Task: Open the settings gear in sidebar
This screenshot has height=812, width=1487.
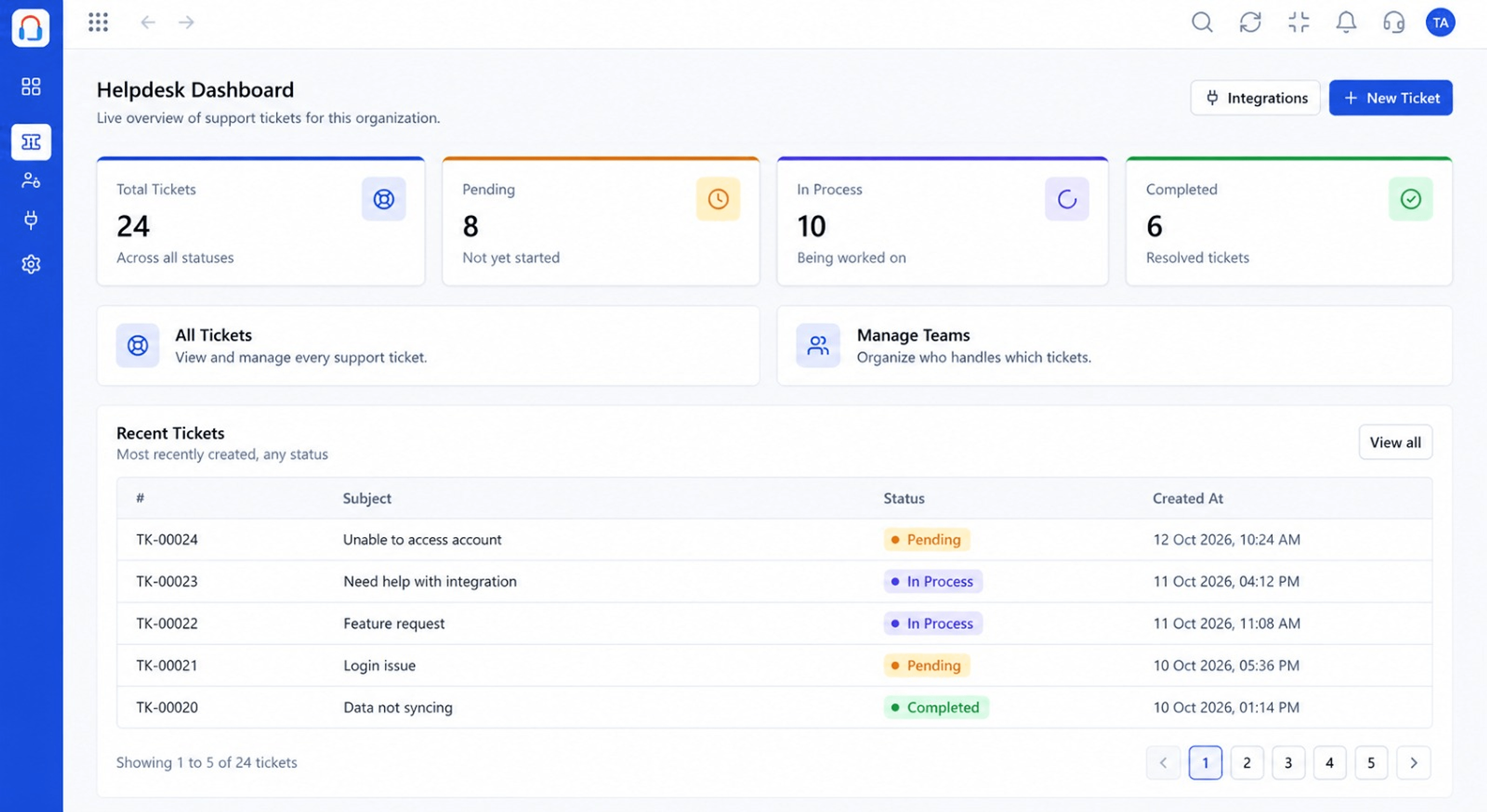Action: [x=31, y=264]
